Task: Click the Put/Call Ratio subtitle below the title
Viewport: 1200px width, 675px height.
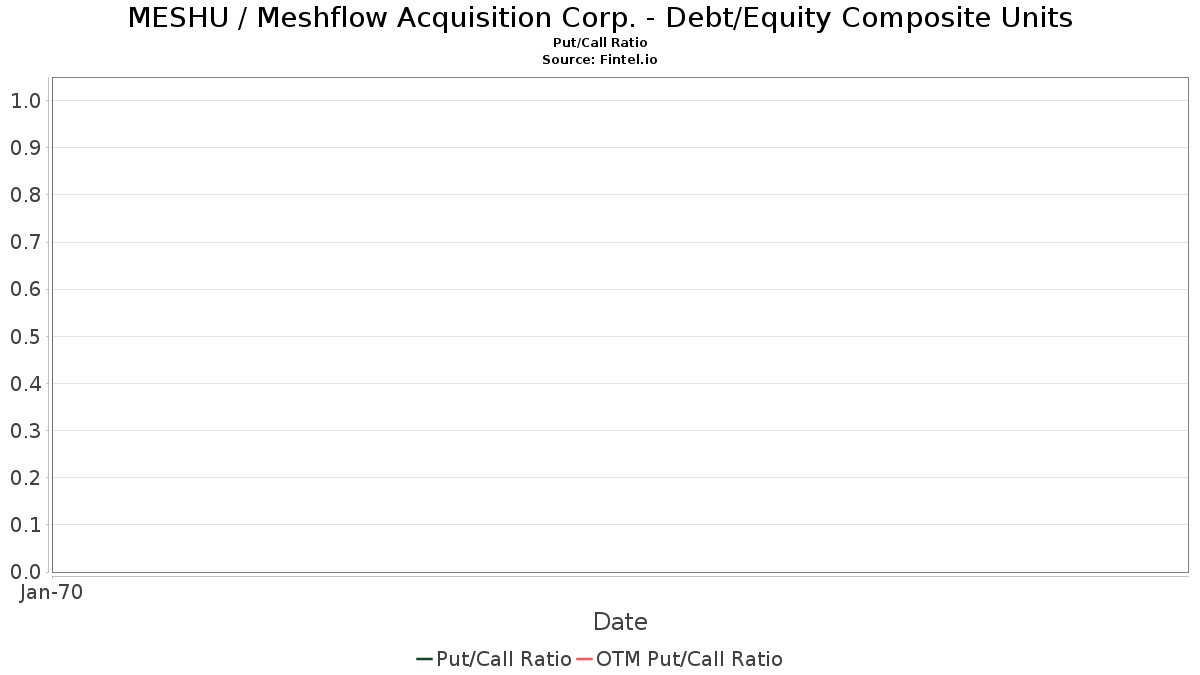Action: [x=600, y=43]
